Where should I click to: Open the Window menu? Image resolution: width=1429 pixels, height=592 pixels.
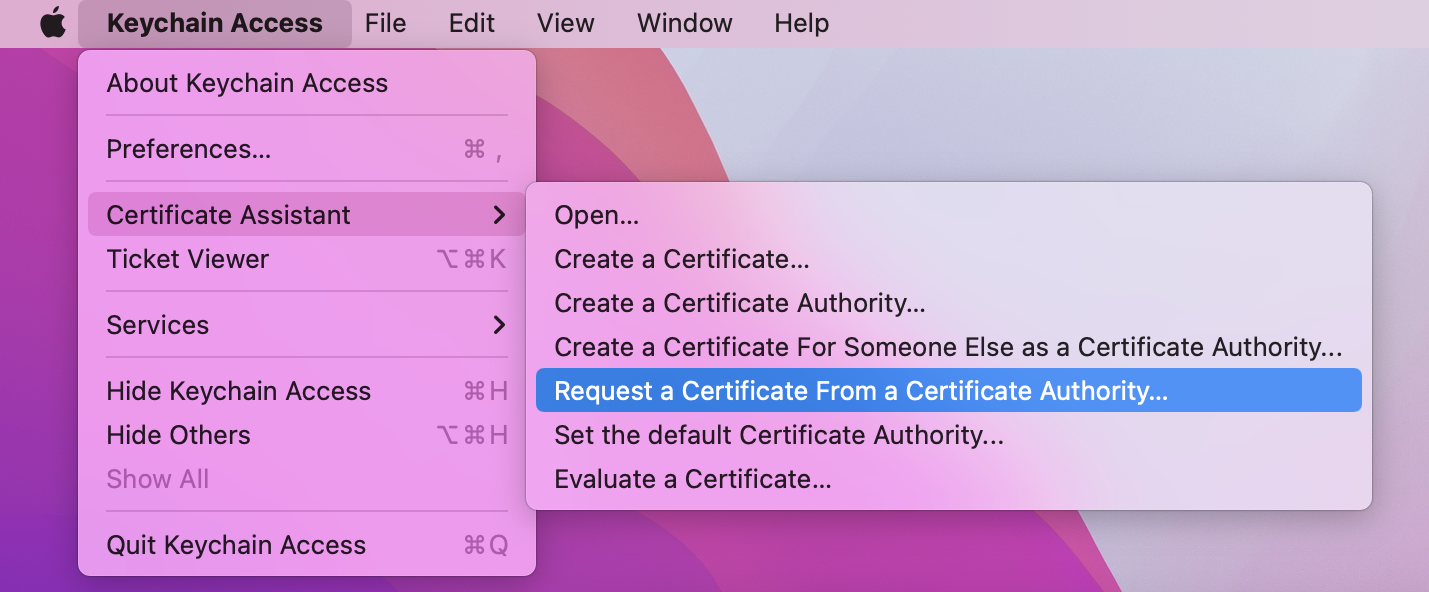click(x=684, y=23)
